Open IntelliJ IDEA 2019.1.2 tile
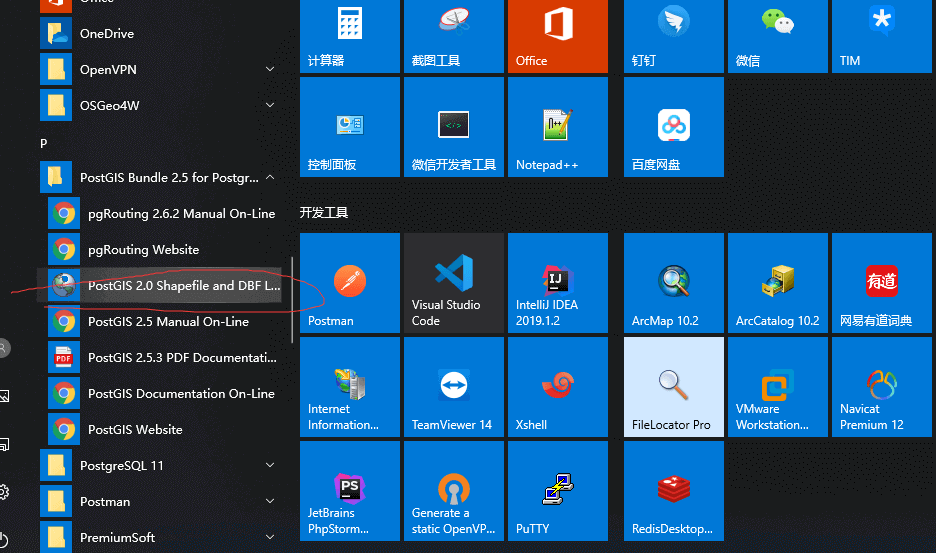 point(557,283)
